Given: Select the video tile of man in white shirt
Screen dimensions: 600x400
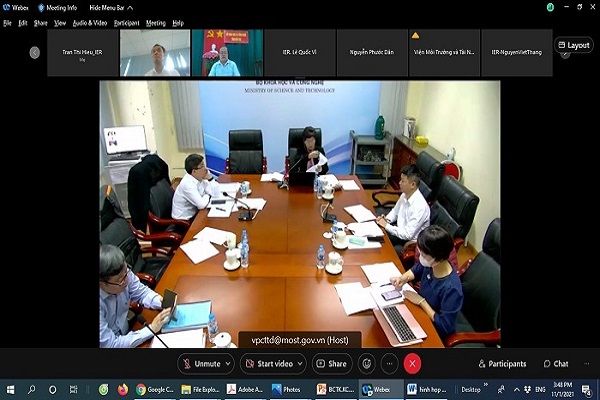Looking at the screenshot, I should click(155, 52).
